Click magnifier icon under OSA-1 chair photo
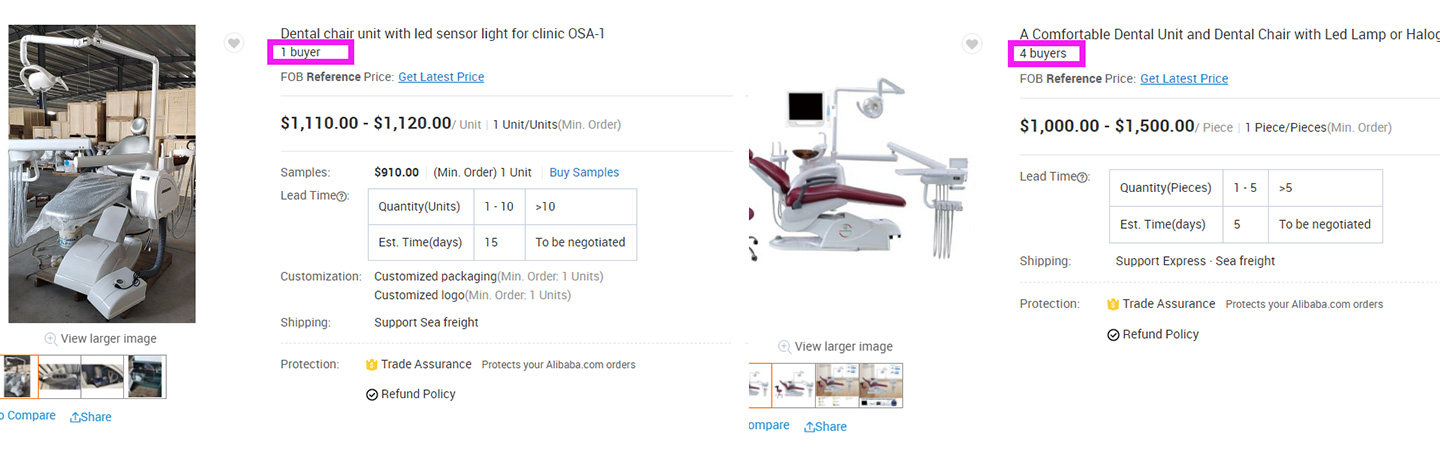Image resolution: width=1440 pixels, height=451 pixels. pyautogui.click(x=50, y=339)
